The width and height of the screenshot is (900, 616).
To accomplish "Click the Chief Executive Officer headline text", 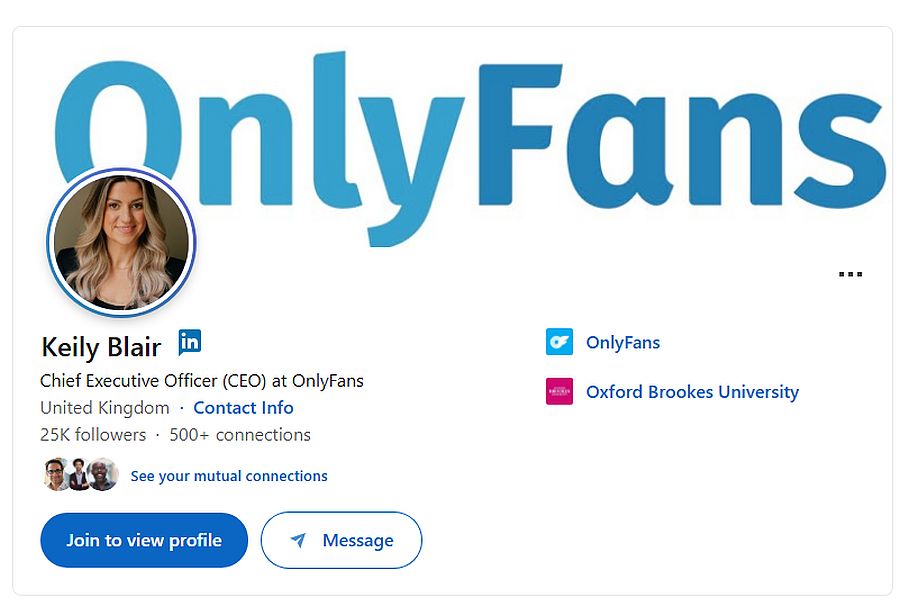I will click(x=202, y=381).
